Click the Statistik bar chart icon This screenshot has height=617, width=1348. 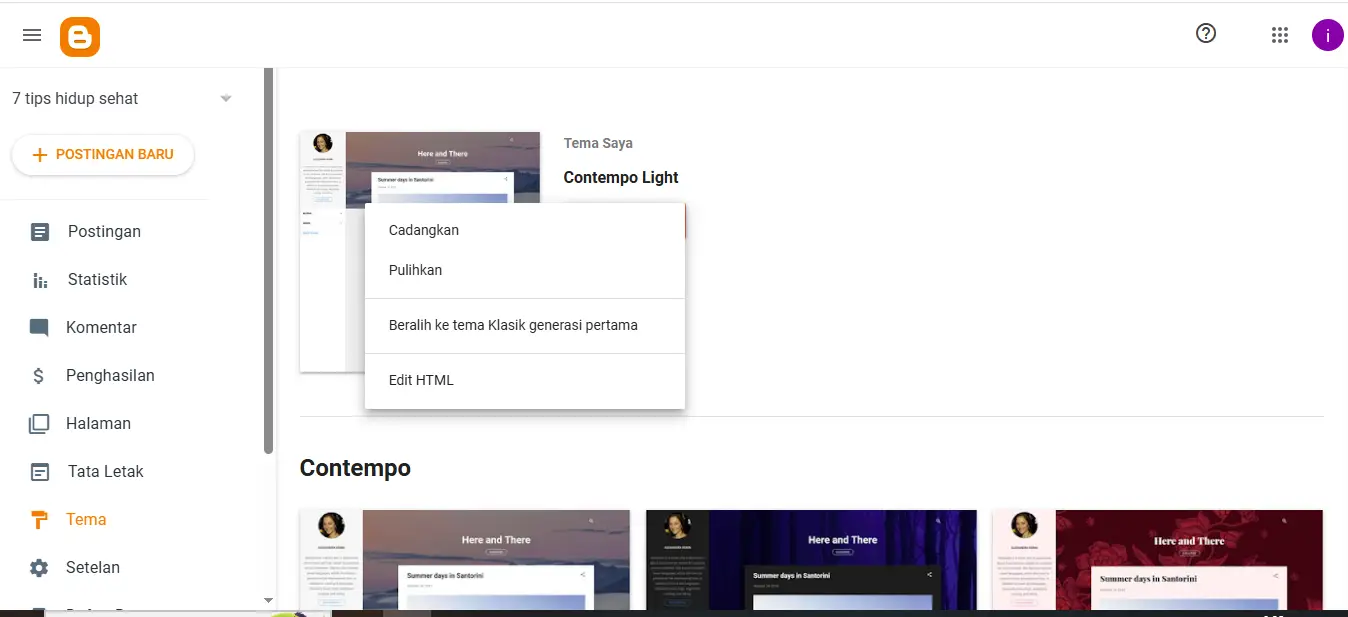(40, 280)
